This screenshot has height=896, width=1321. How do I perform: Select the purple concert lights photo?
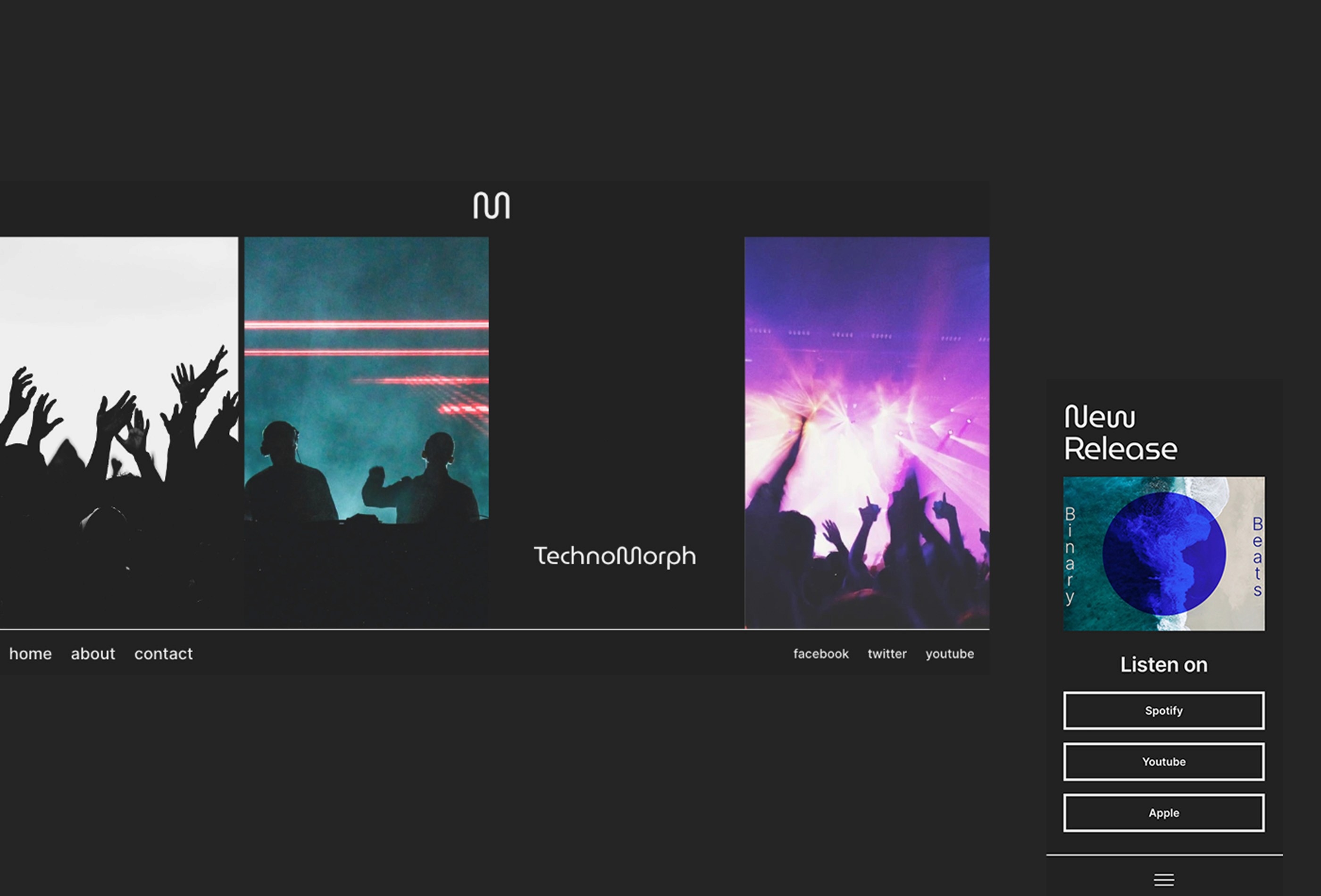point(867,432)
